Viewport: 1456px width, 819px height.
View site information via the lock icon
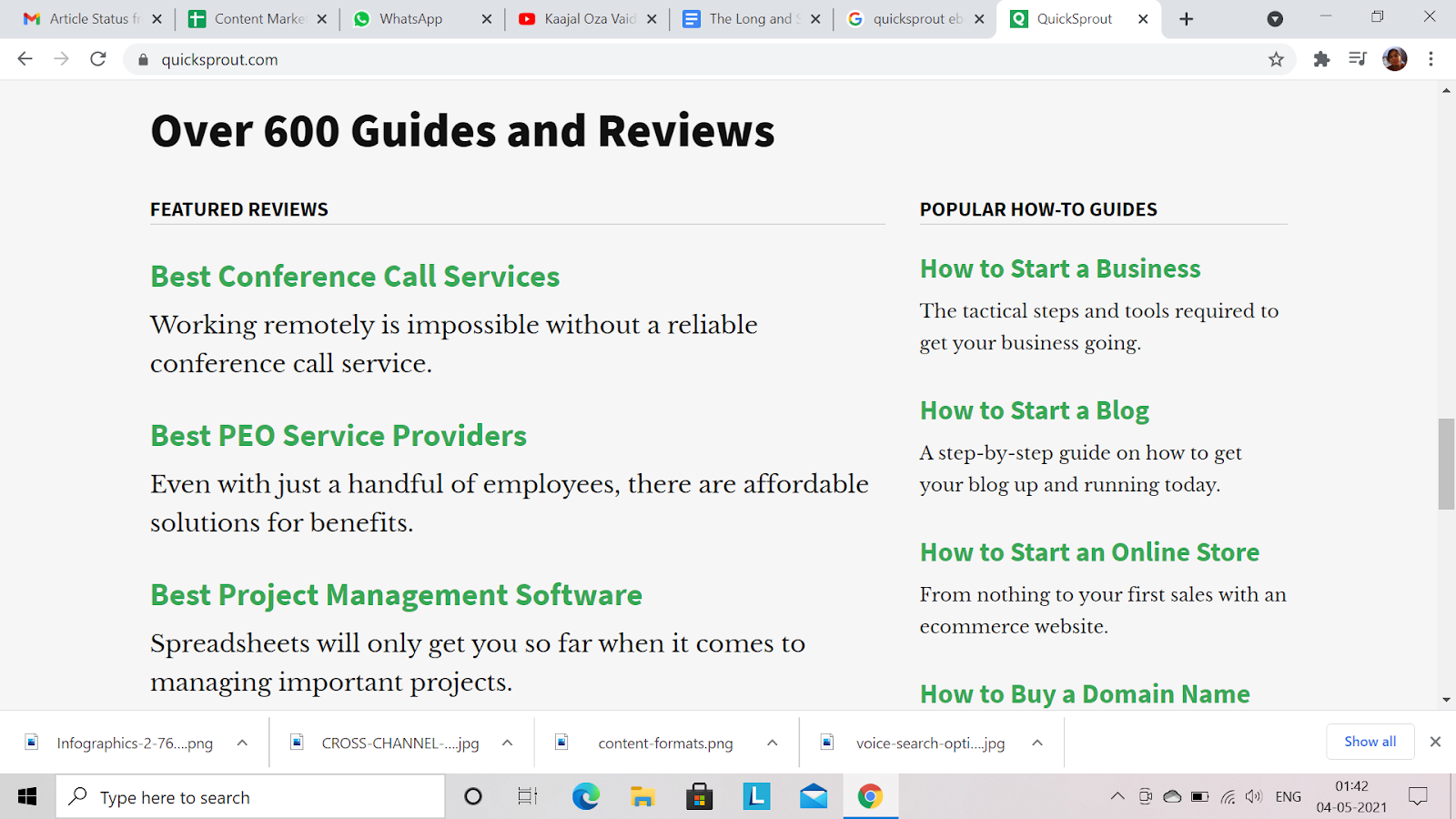click(x=142, y=60)
